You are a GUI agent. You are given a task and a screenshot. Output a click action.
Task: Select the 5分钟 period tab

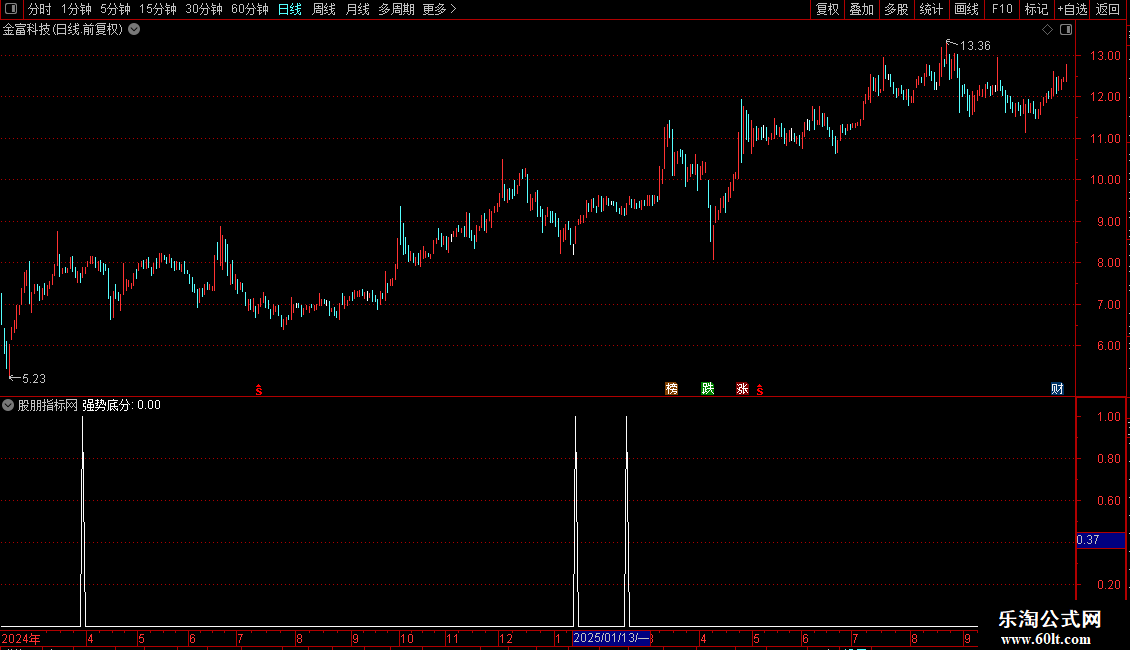pyautogui.click(x=115, y=9)
